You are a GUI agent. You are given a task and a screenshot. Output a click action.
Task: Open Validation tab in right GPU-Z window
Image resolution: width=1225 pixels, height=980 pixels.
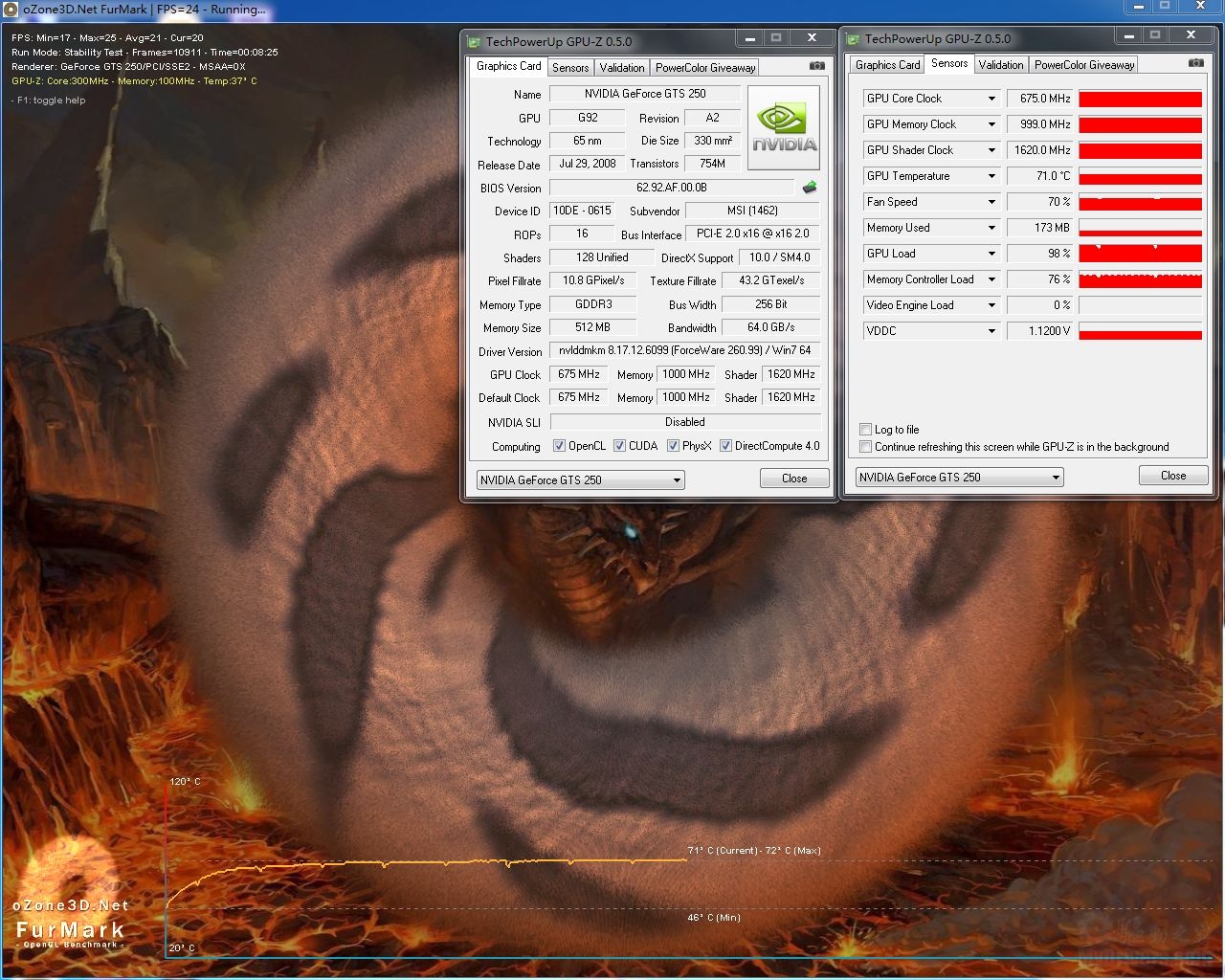tap(1001, 65)
